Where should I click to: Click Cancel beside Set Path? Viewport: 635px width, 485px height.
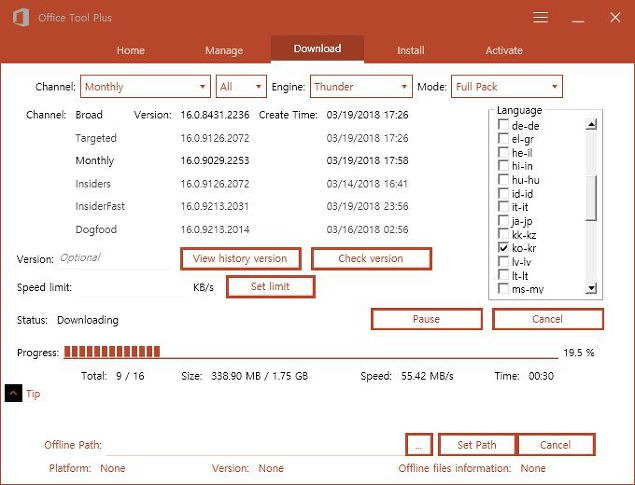[x=555, y=445]
